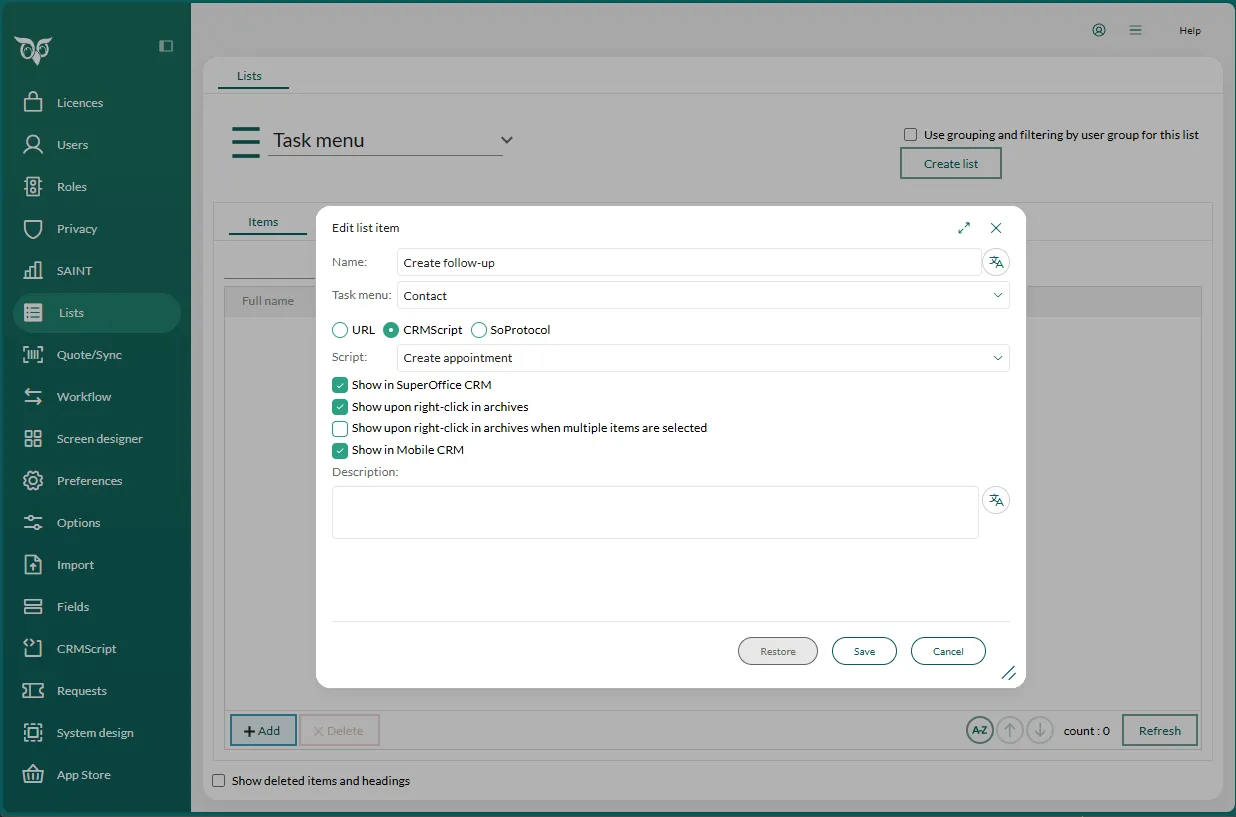This screenshot has height=817, width=1236.
Task: Open the CRMScript section in sidebar
Action: (86, 649)
